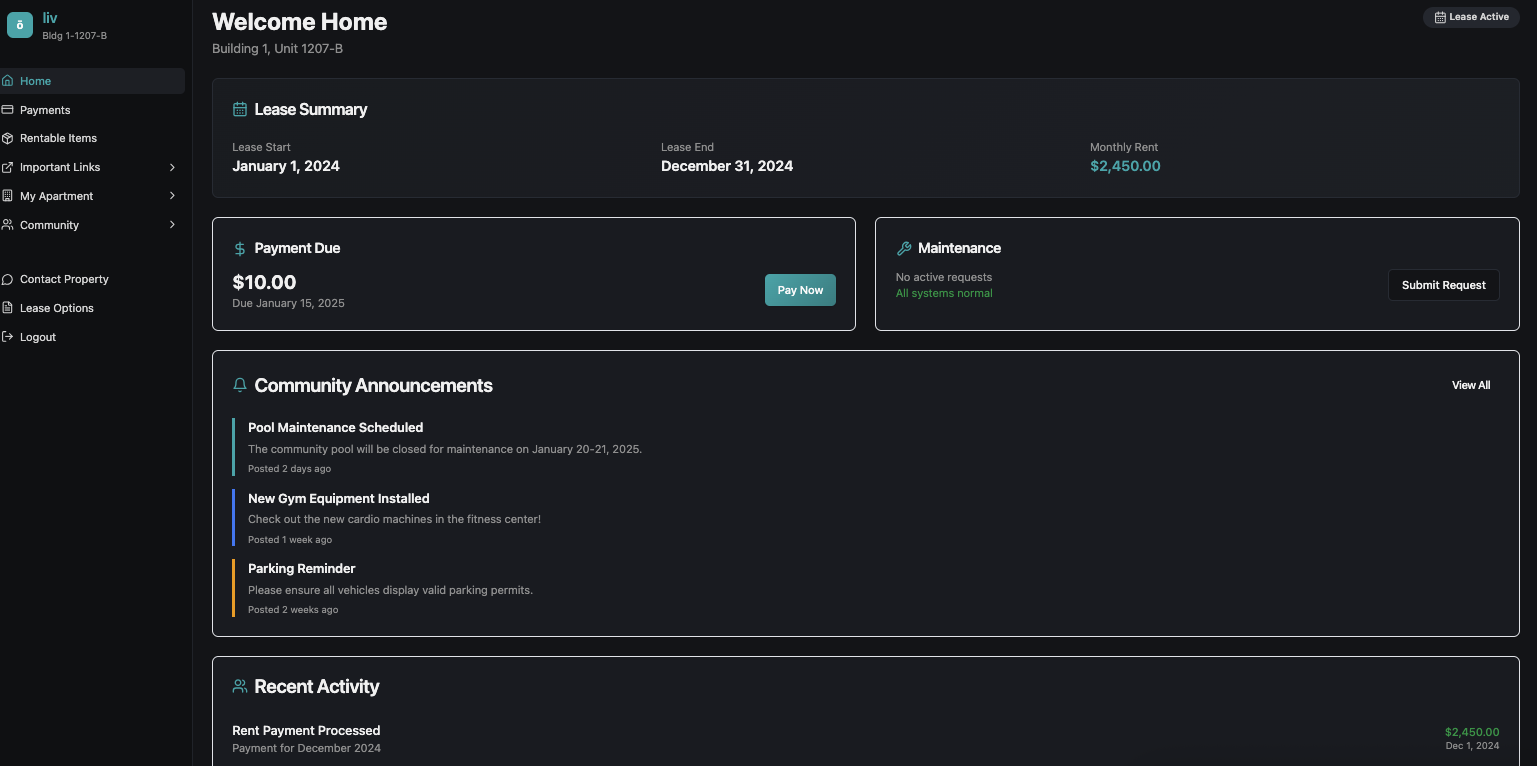Click the wrench icon beside Maintenance
This screenshot has width=1537, height=766.
coord(904,249)
